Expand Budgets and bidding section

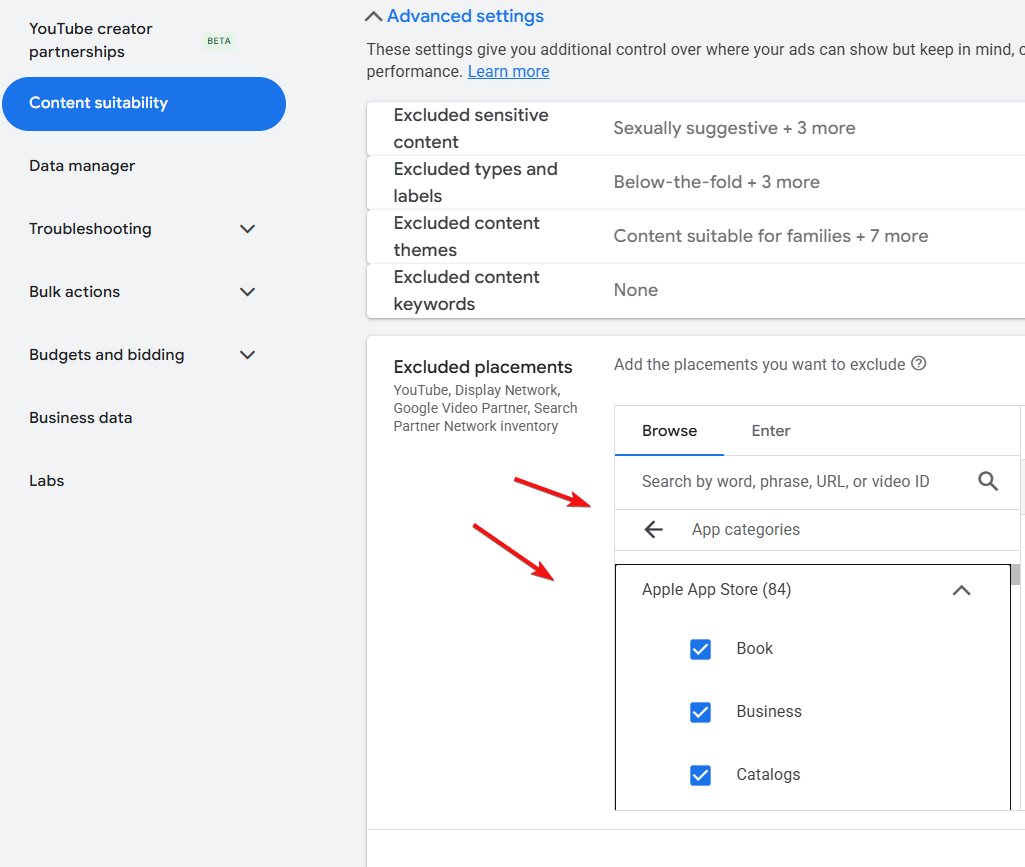(x=247, y=355)
